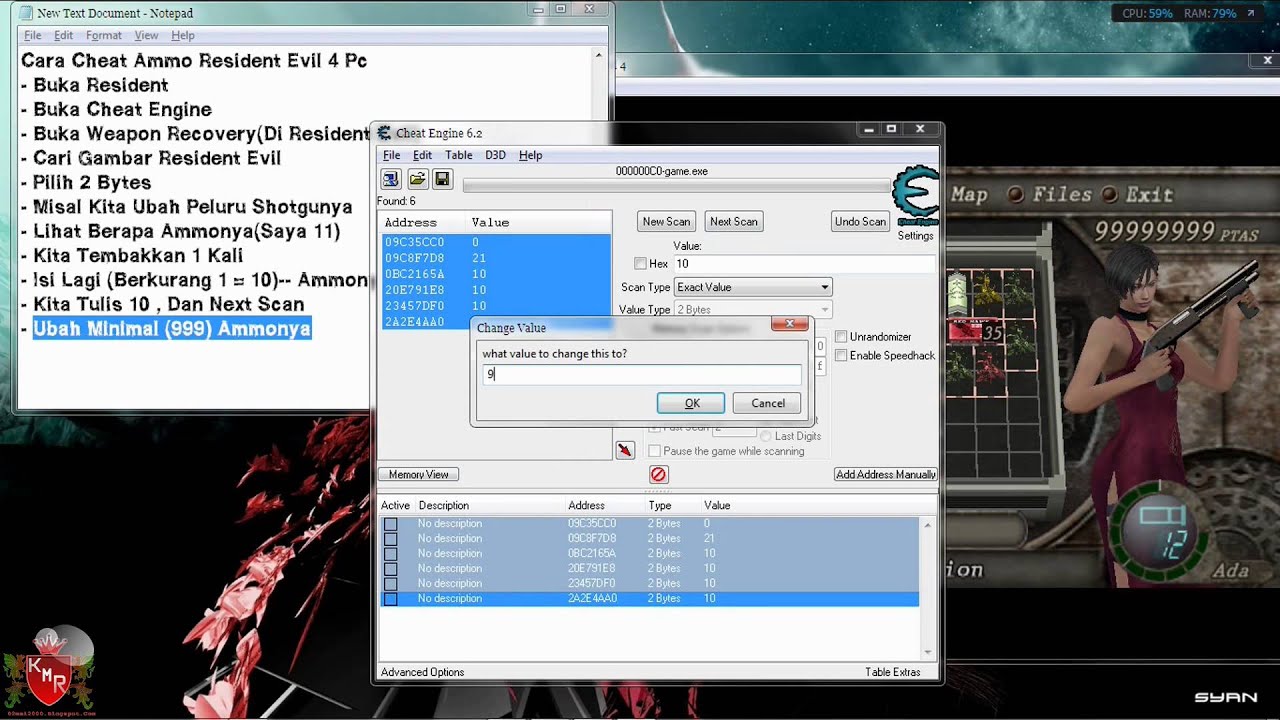Click the red arrow copy-to-address-list icon
The image size is (1280, 720).
(x=625, y=451)
